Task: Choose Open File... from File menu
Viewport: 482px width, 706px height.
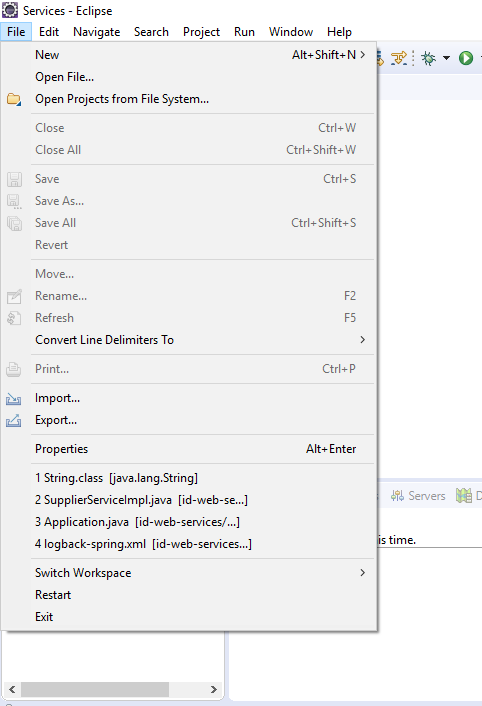Action: [189, 77]
